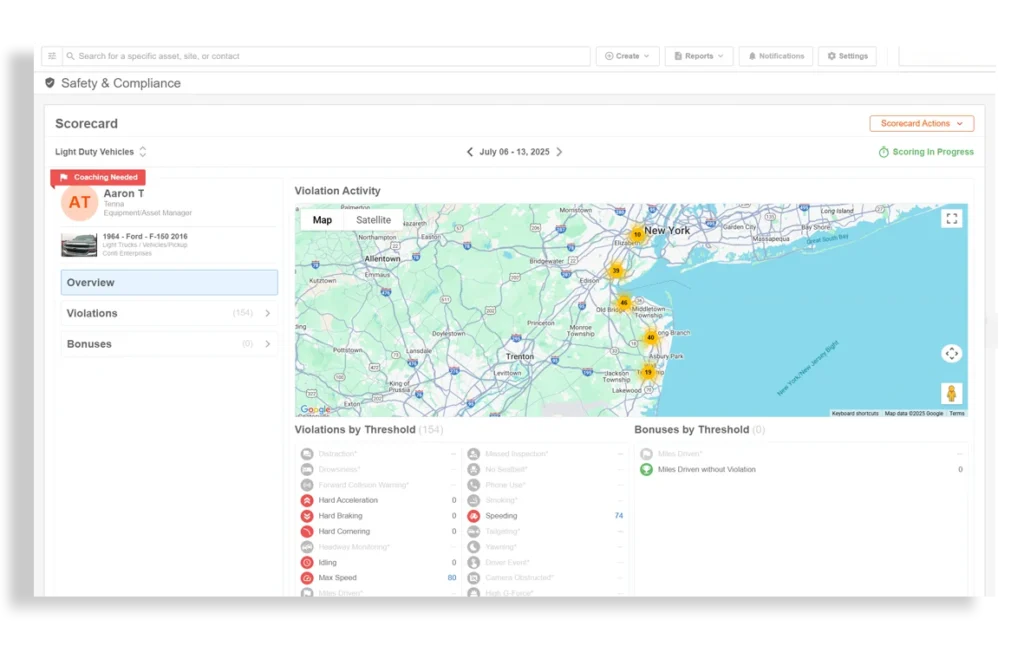This screenshot has height=646, width=1024.
Task: Switch map to Satellite view
Action: pos(373,220)
